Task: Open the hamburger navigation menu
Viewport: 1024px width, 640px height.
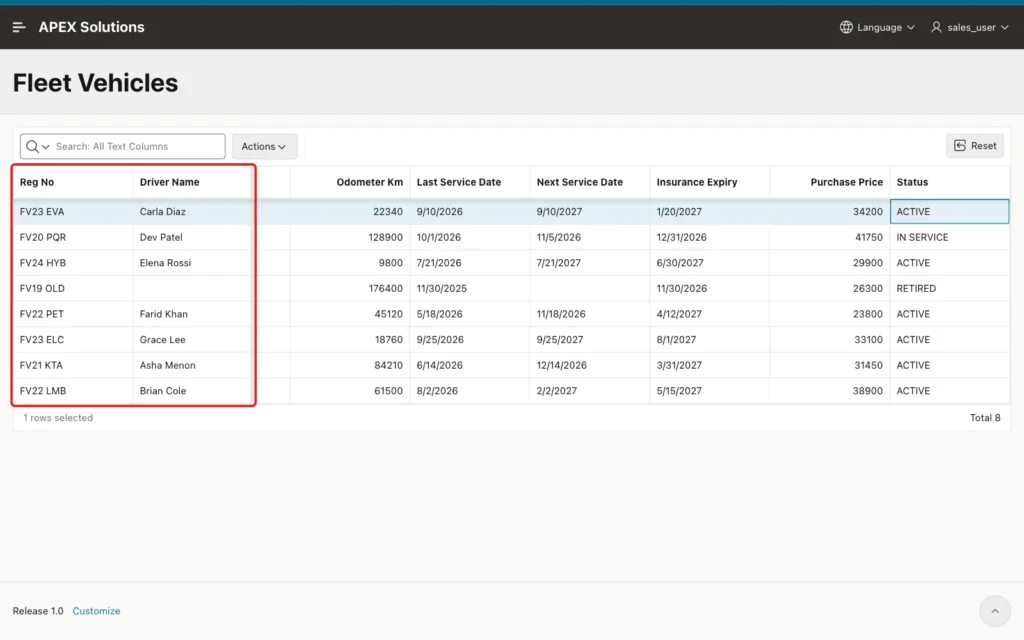Action: 19,27
